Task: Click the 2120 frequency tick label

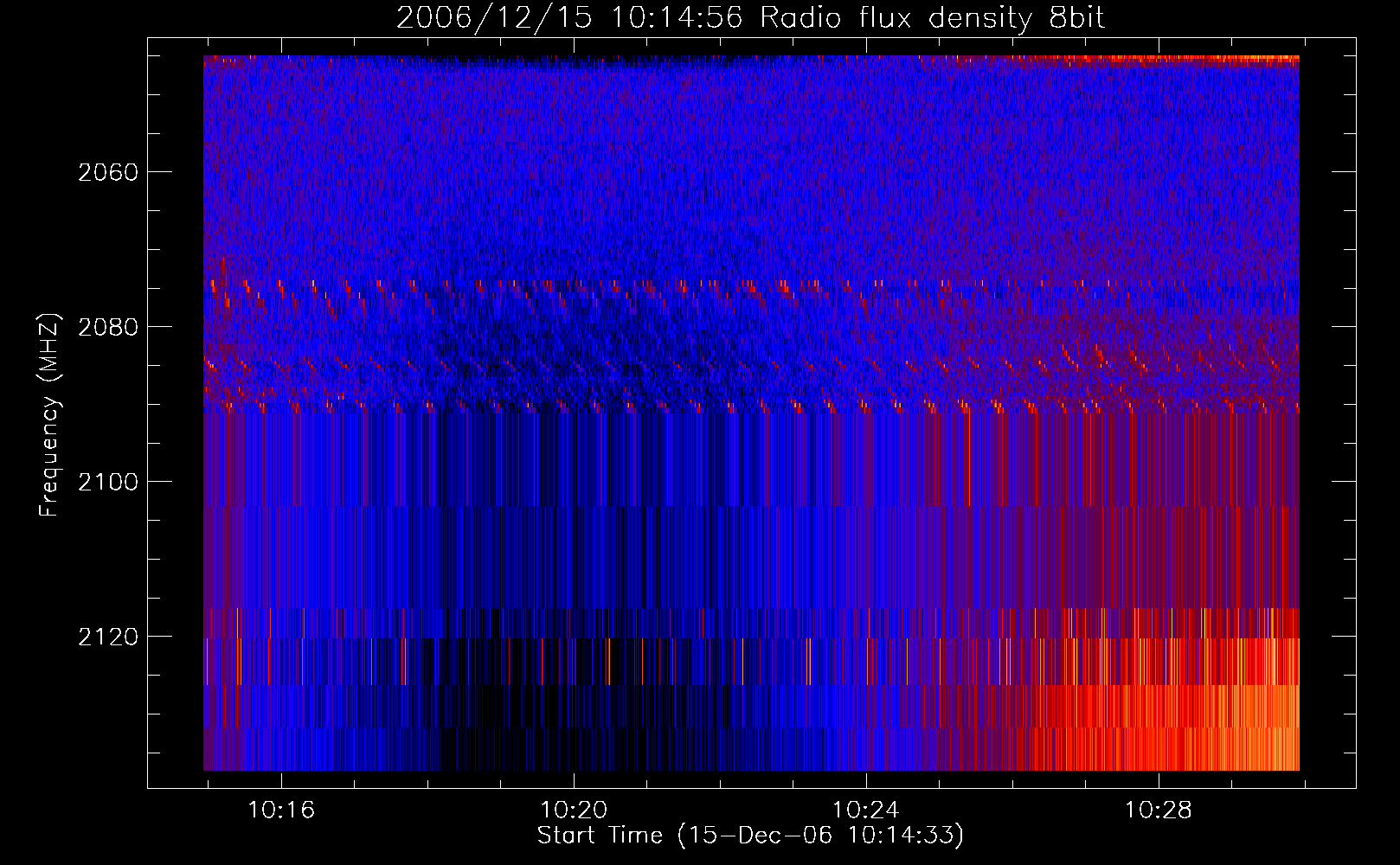Action: pos(108,637)
